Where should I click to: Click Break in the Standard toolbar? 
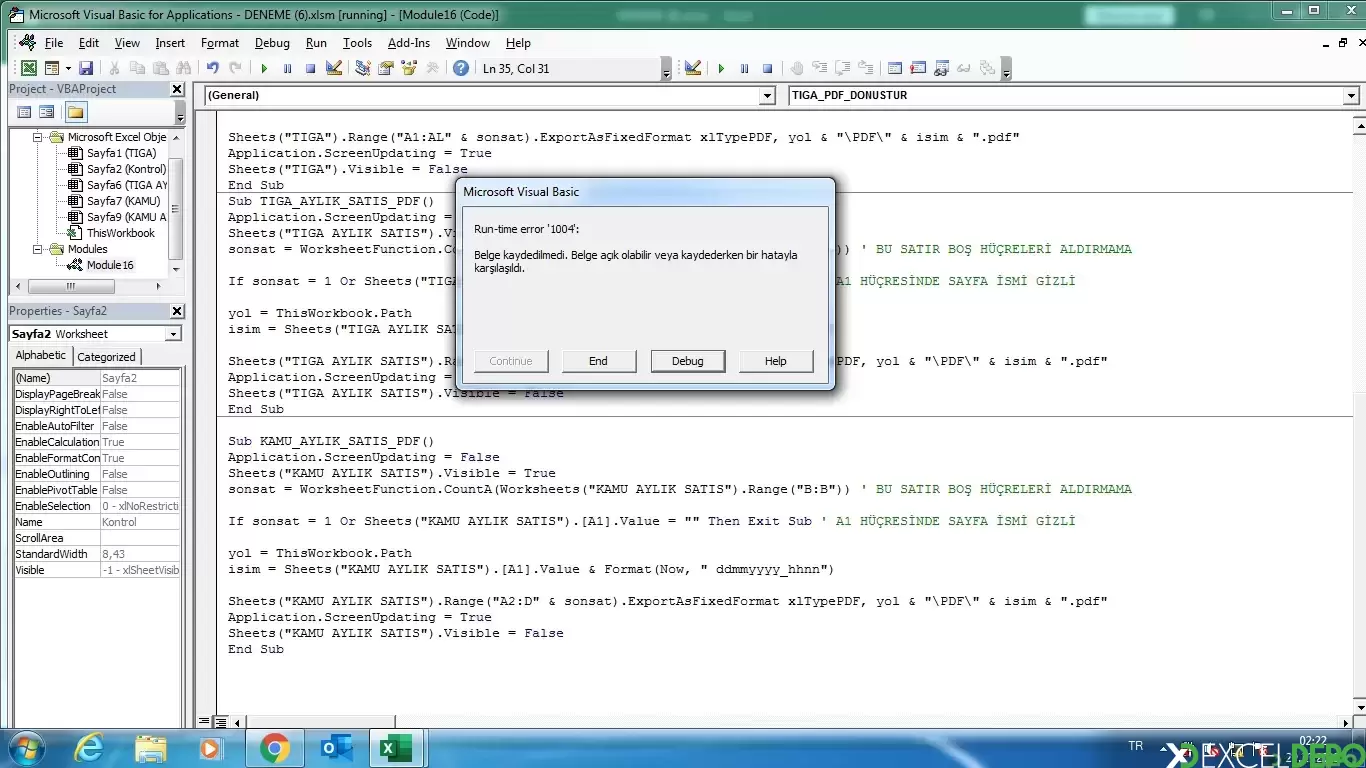[287, 68]
